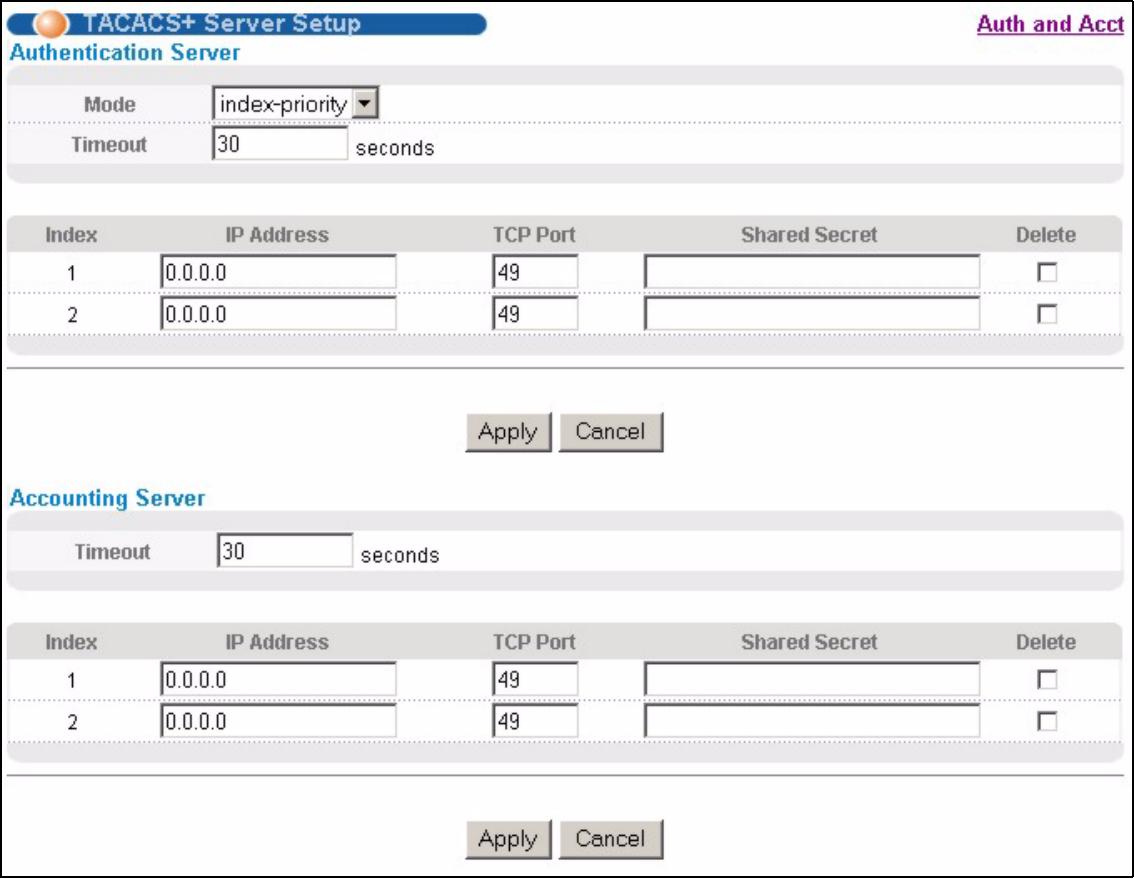Click Apply button under Accounting Server

coord(508,840)
